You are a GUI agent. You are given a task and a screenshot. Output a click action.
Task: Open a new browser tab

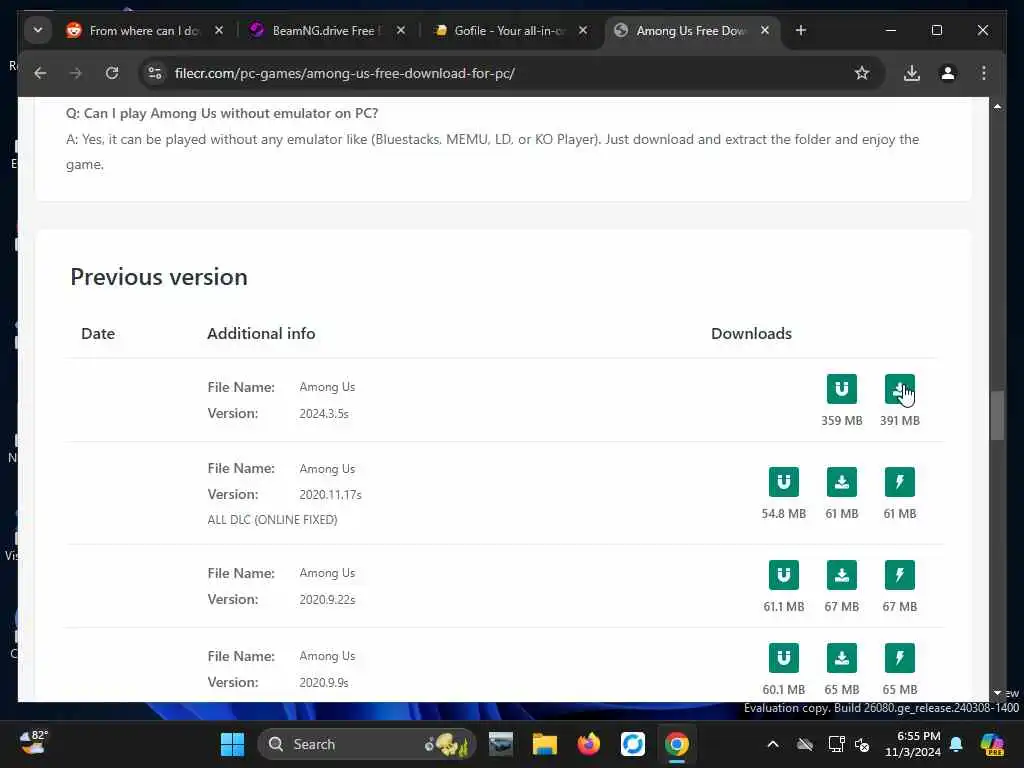coord(801,30)
